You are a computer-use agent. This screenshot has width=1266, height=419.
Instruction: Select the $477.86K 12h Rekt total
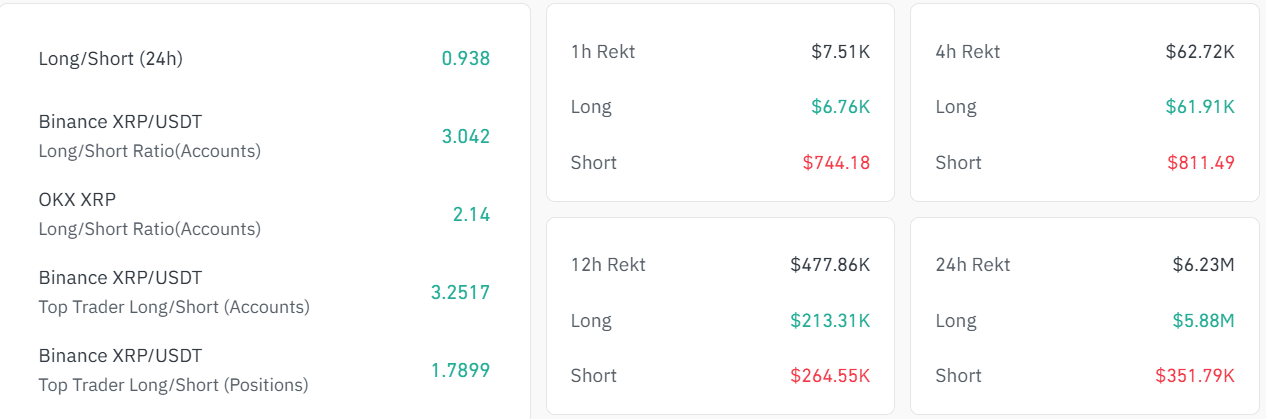point(830,265)
